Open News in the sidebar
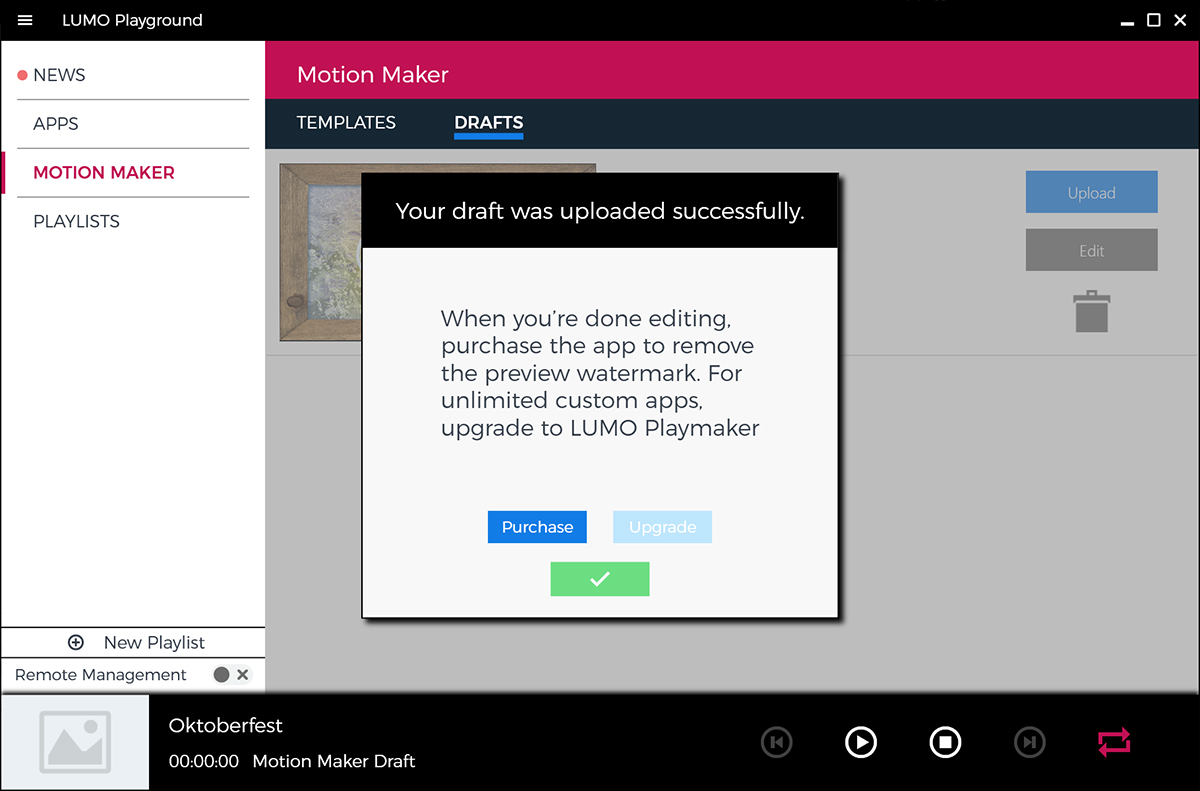Screen dimensions: 1200x791 click(59, 75)
